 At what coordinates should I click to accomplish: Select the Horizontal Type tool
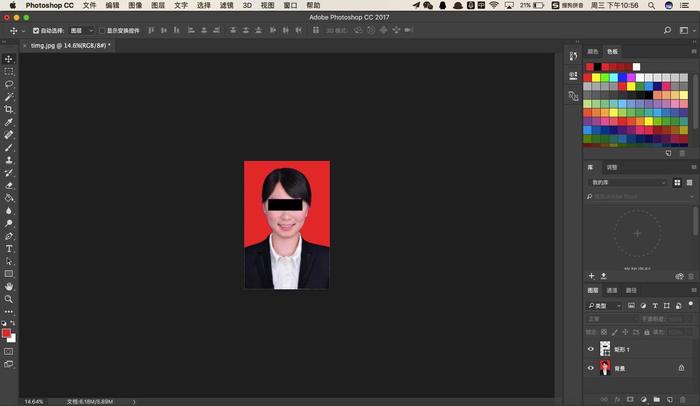(x=8, y=248)
